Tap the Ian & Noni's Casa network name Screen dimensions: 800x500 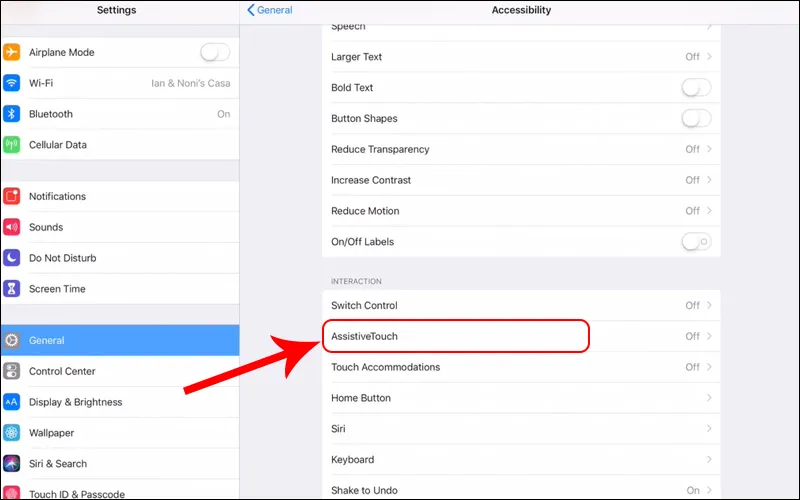click(x=191, y=83)
